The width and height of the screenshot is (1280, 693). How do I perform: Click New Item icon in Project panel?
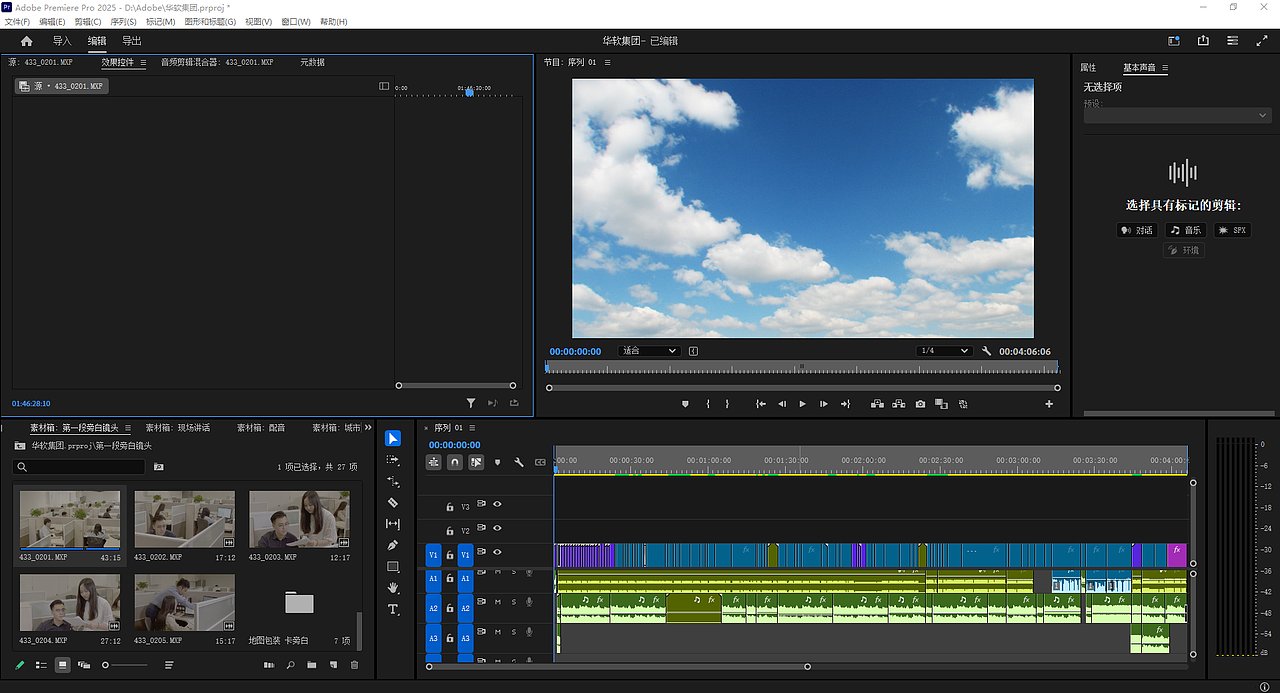[x=333, y=665]
